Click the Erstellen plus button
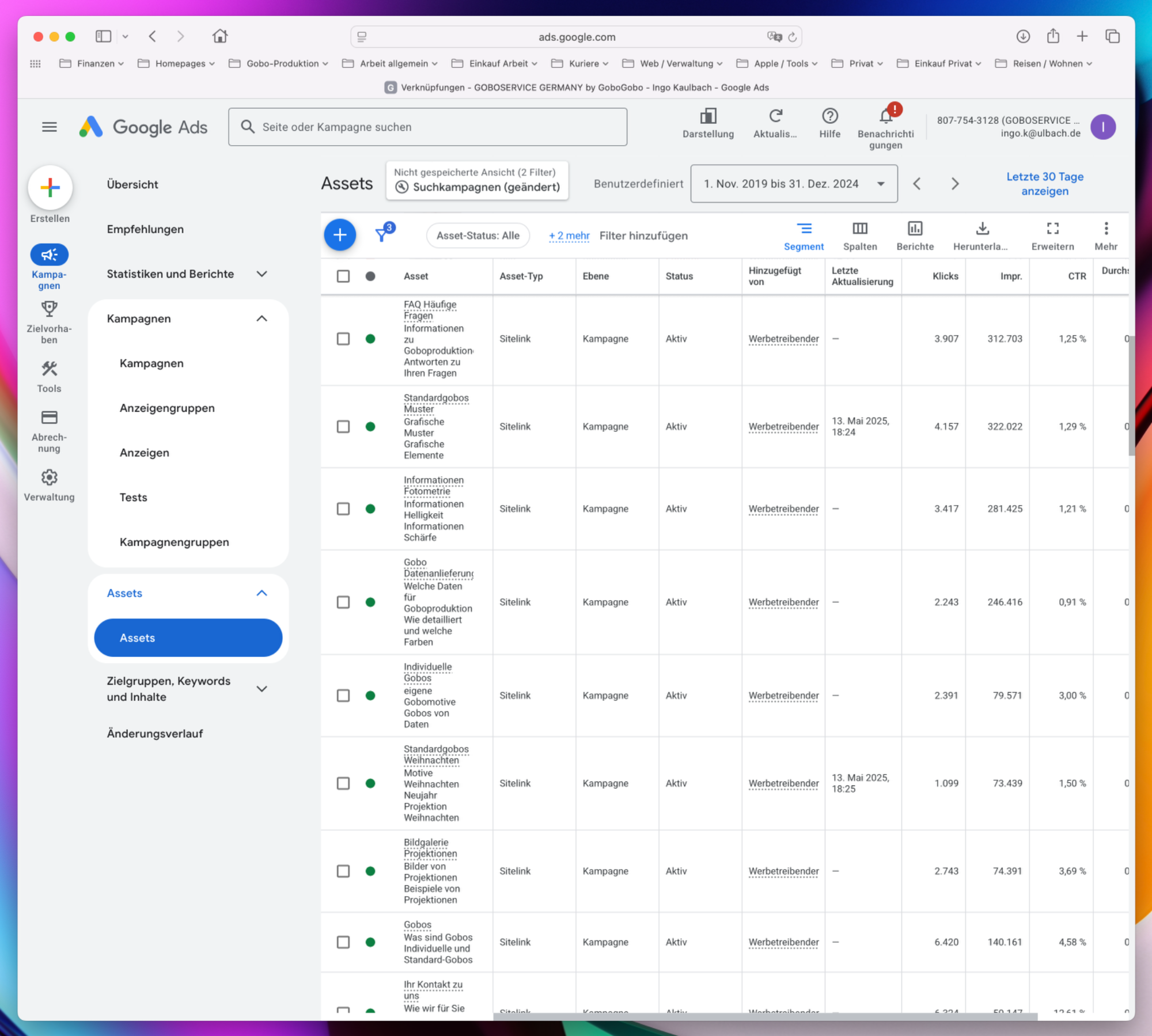 (x=50, y=187)
